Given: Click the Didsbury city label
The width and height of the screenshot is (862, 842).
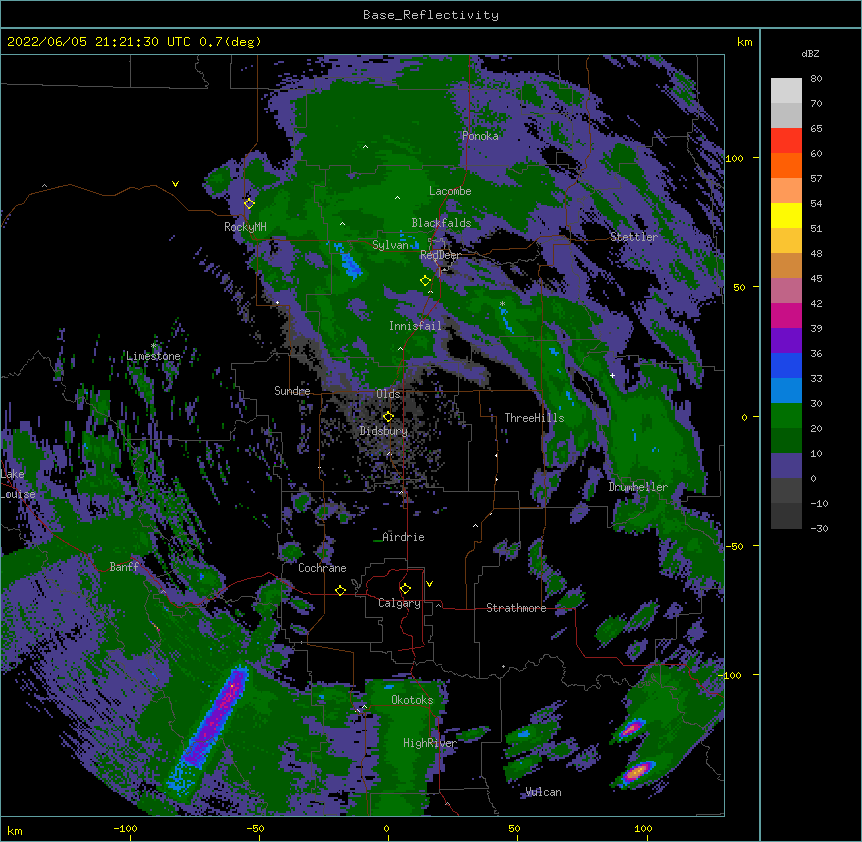Looking at the screenshot, I should pos(384,431).
